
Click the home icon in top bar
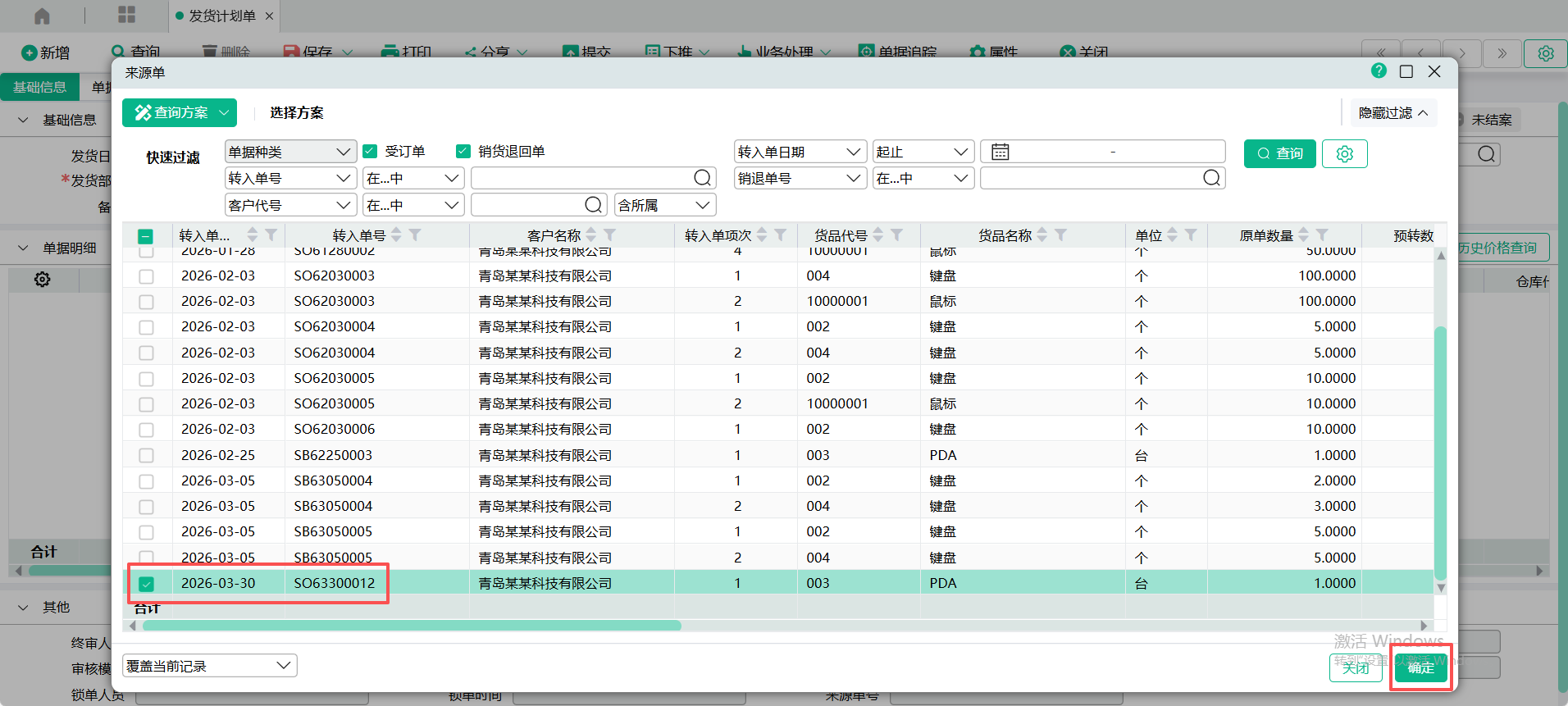(42, 16)
